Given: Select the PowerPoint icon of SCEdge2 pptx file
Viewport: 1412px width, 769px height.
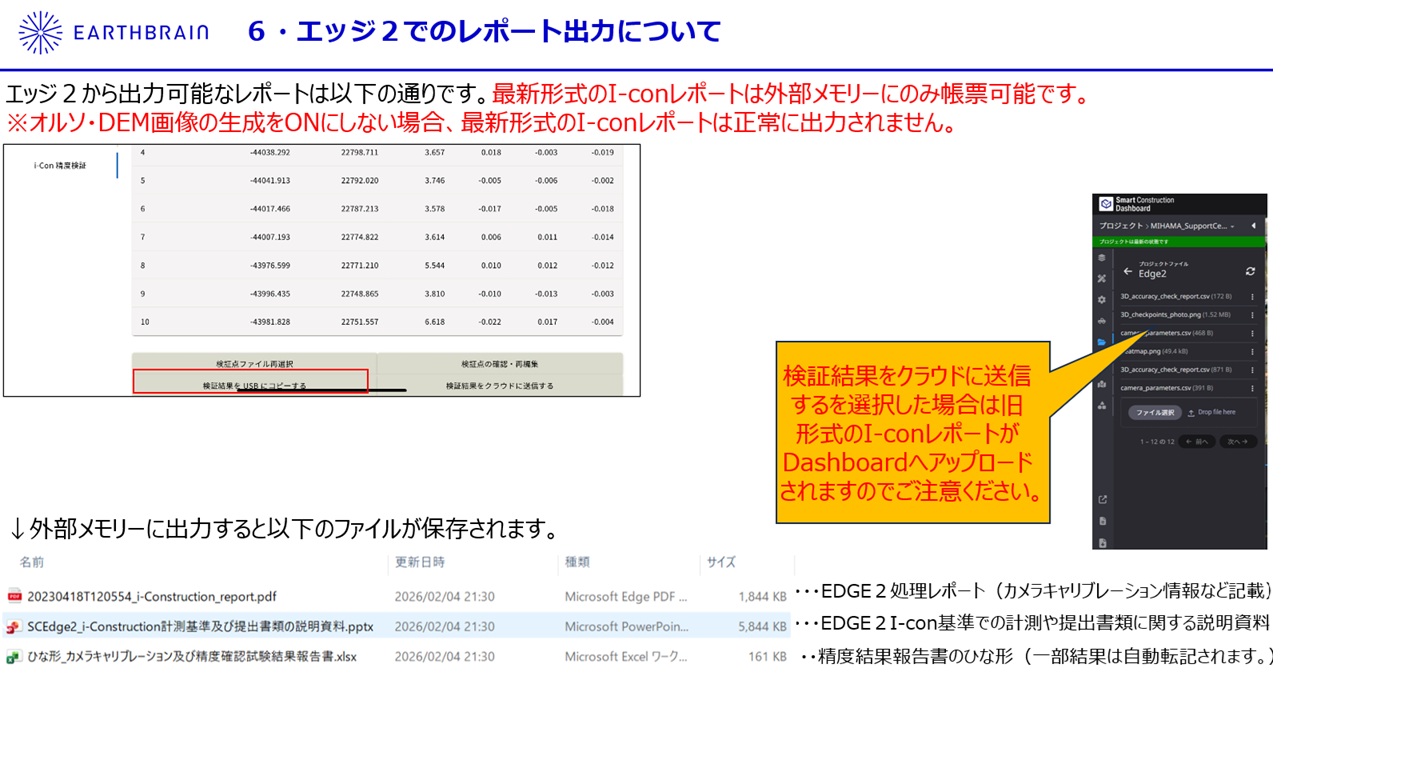Looking at the screenshot, I should (14, 627).
